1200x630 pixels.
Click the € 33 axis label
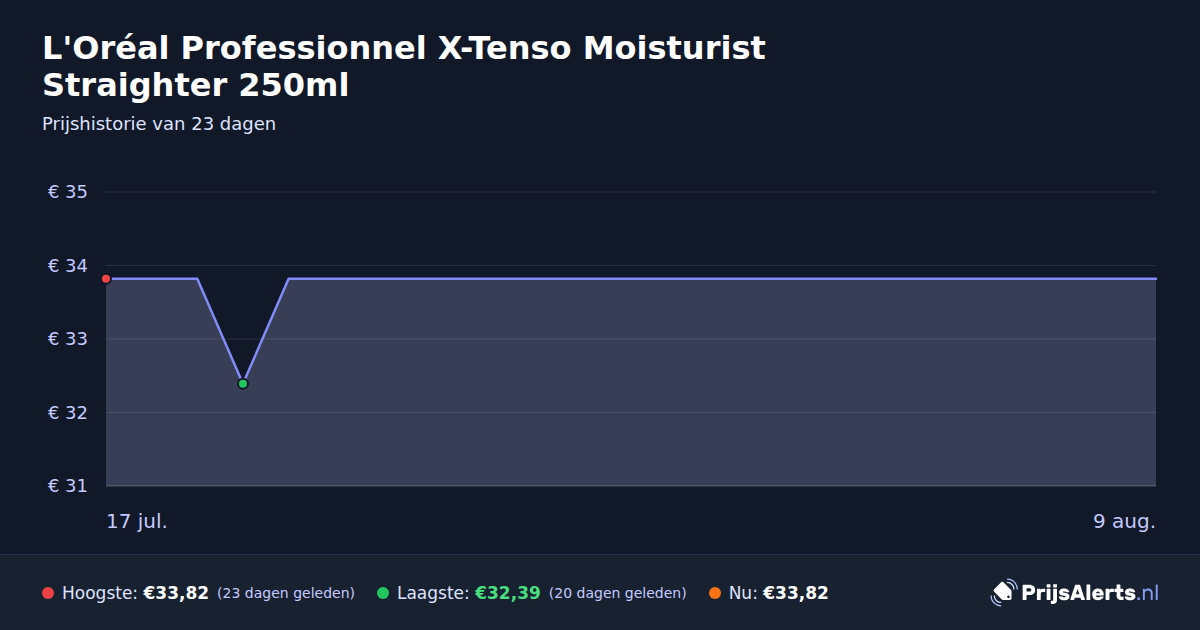68,339
